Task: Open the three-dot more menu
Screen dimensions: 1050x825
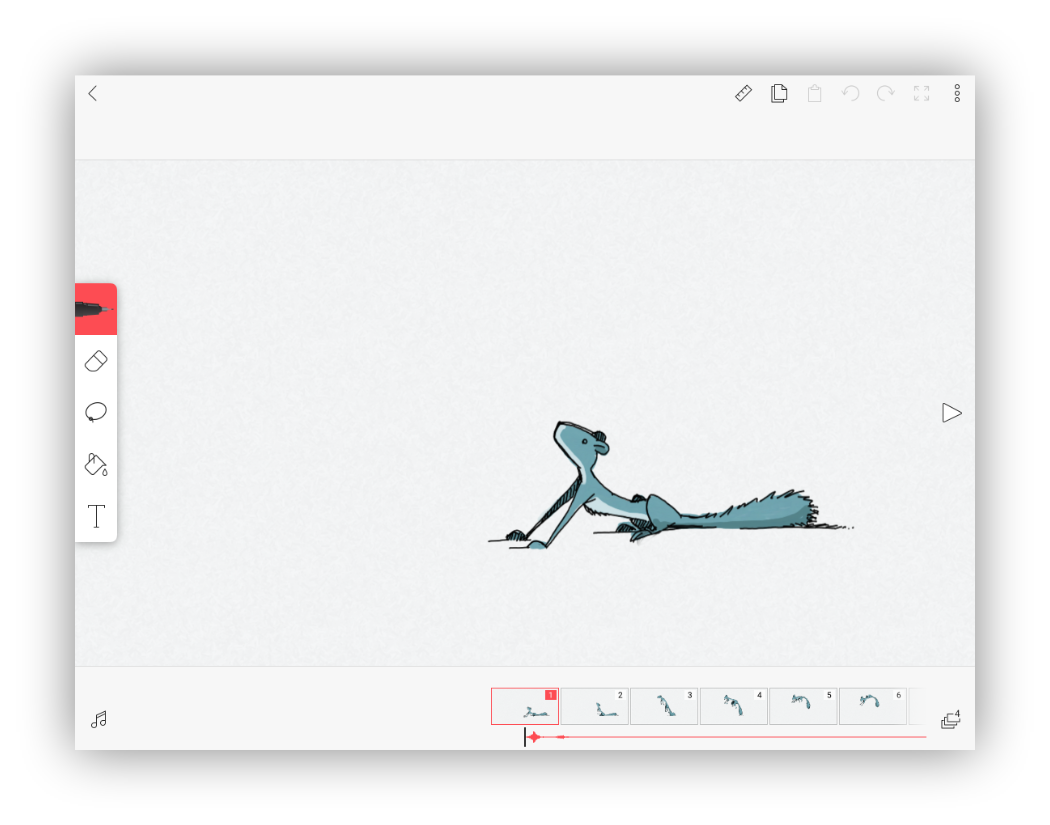Action: (957, 93)
